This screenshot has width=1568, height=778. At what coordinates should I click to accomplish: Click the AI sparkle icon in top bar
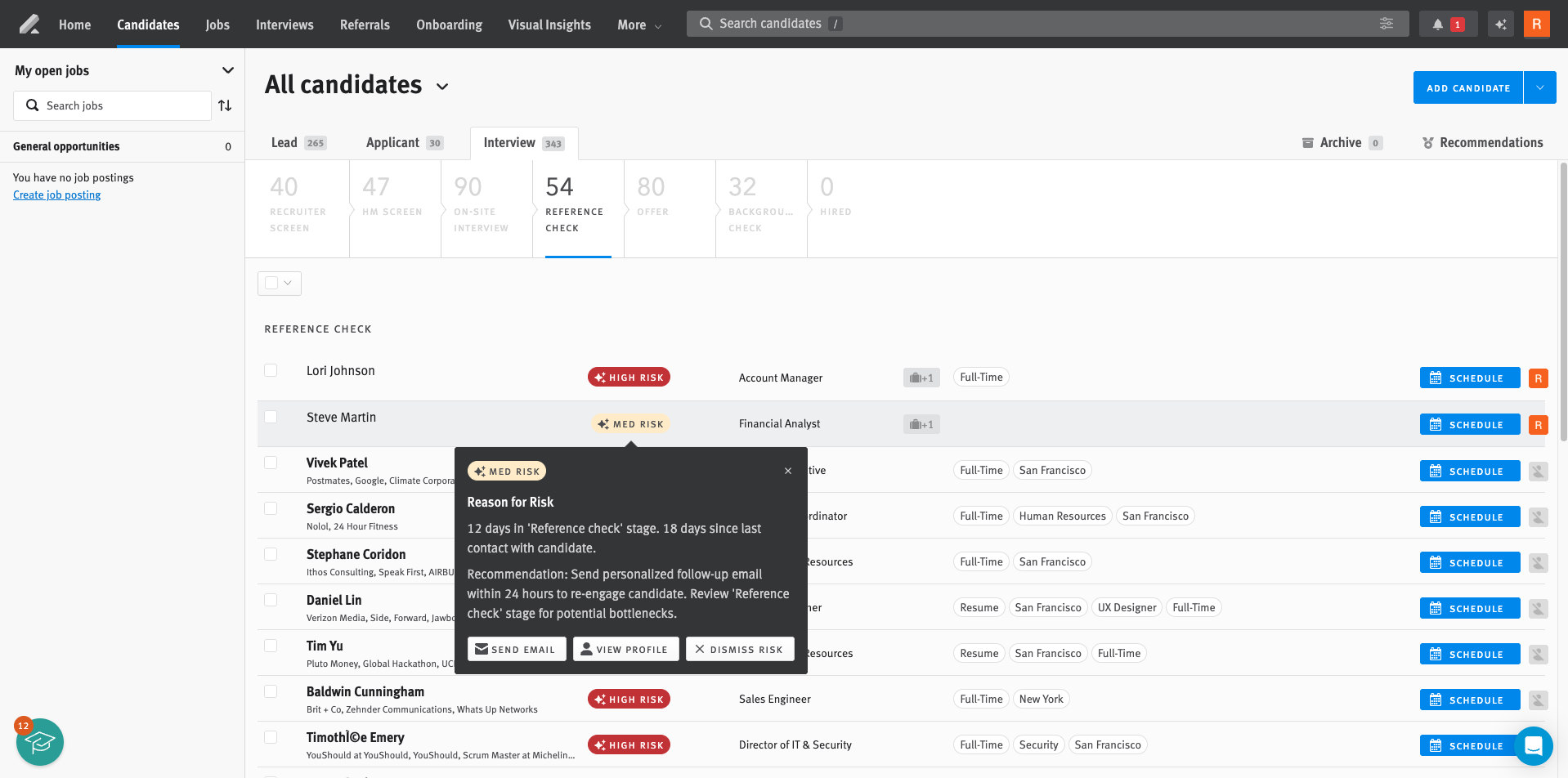coord(1501,25)
